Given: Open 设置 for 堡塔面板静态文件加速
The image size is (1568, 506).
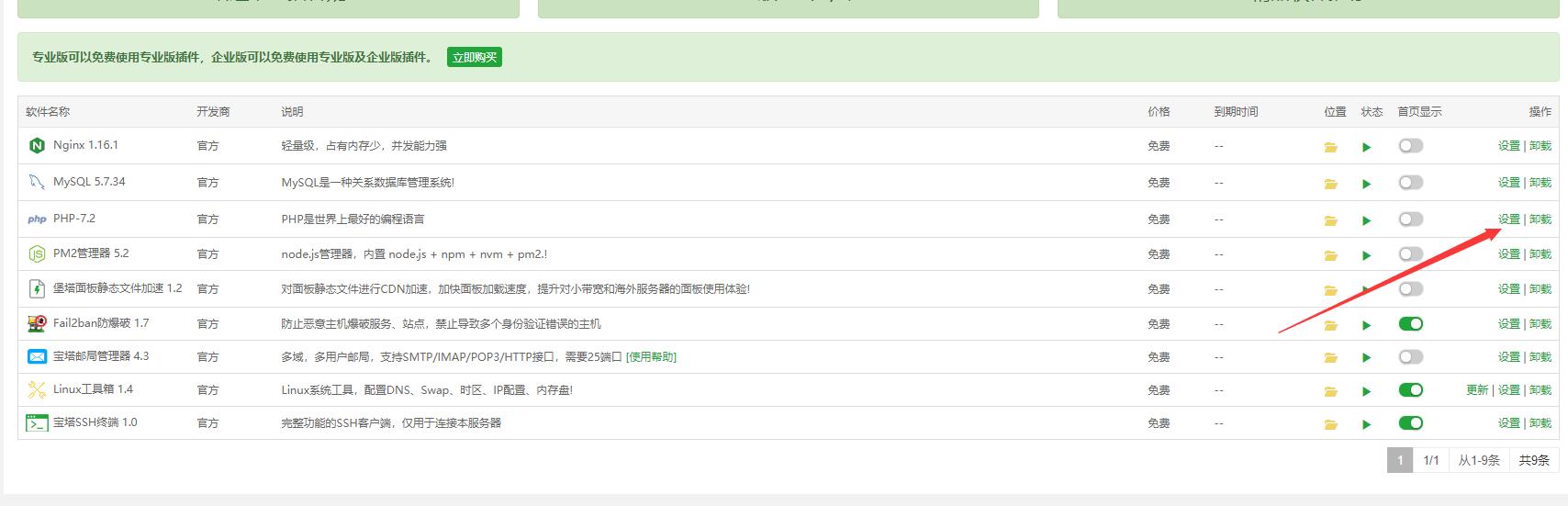Looking at the screenshot, I should coord(1509,289).
